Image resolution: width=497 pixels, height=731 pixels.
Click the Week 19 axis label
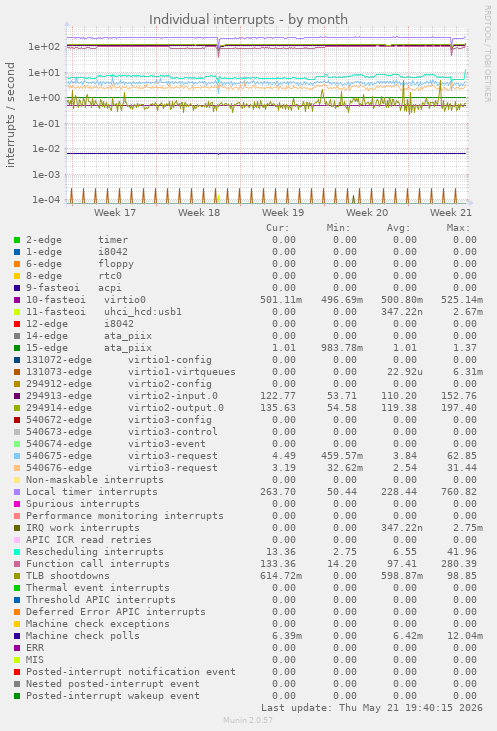(x=283, y=213)
